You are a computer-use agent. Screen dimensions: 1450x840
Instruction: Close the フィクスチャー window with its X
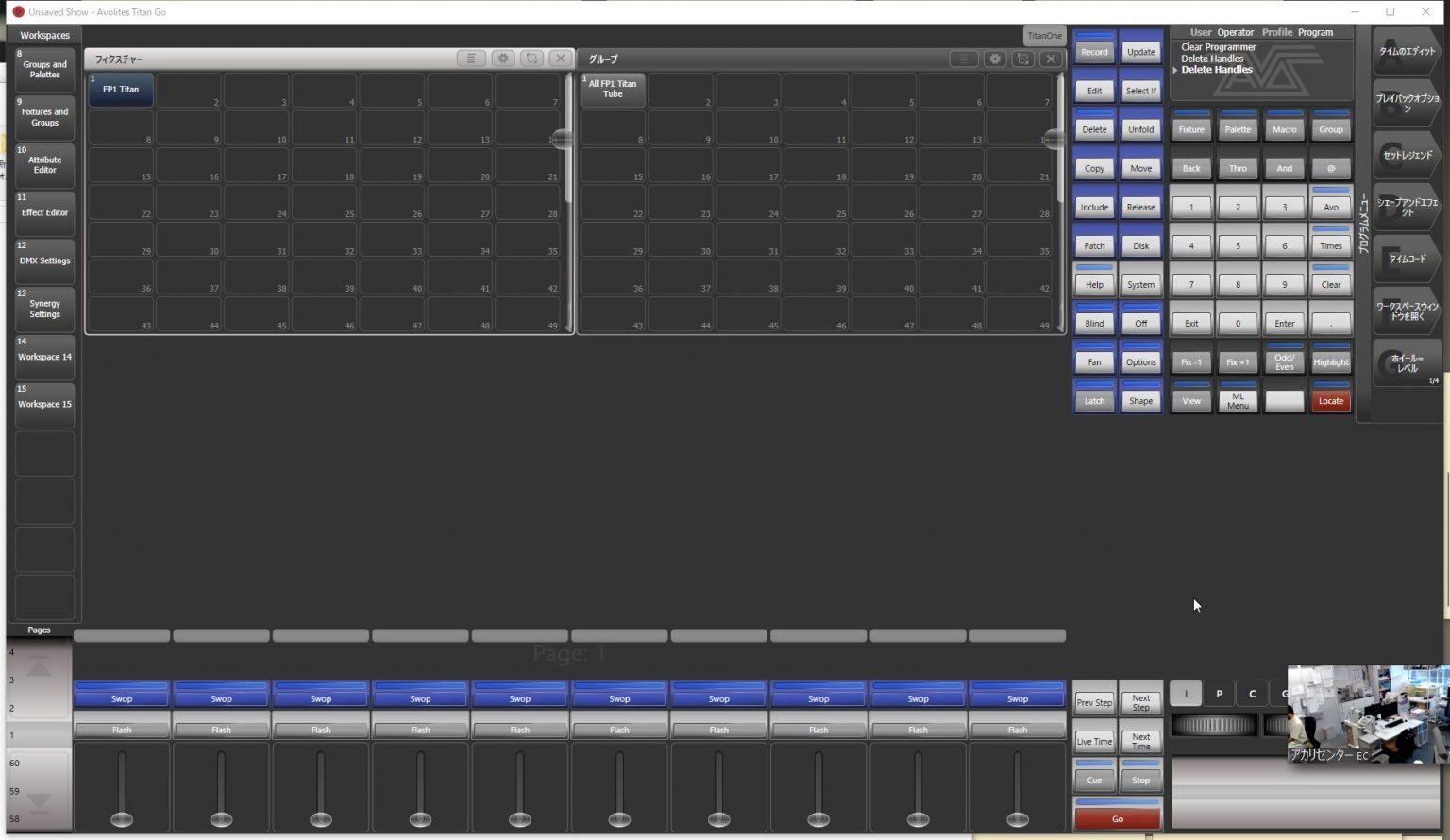(x=561, y=59)
